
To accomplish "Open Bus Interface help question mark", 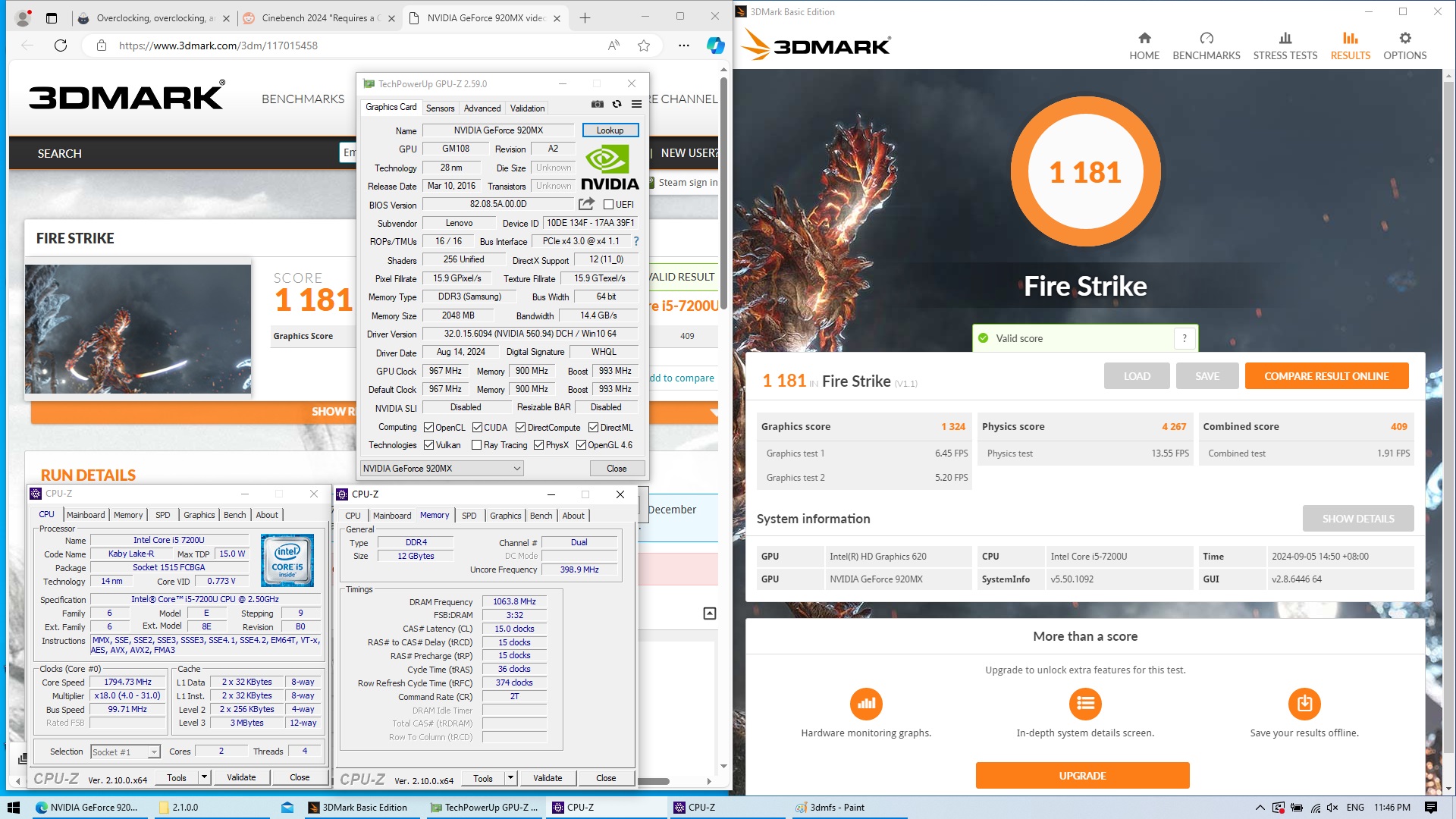I will point(635,241).
